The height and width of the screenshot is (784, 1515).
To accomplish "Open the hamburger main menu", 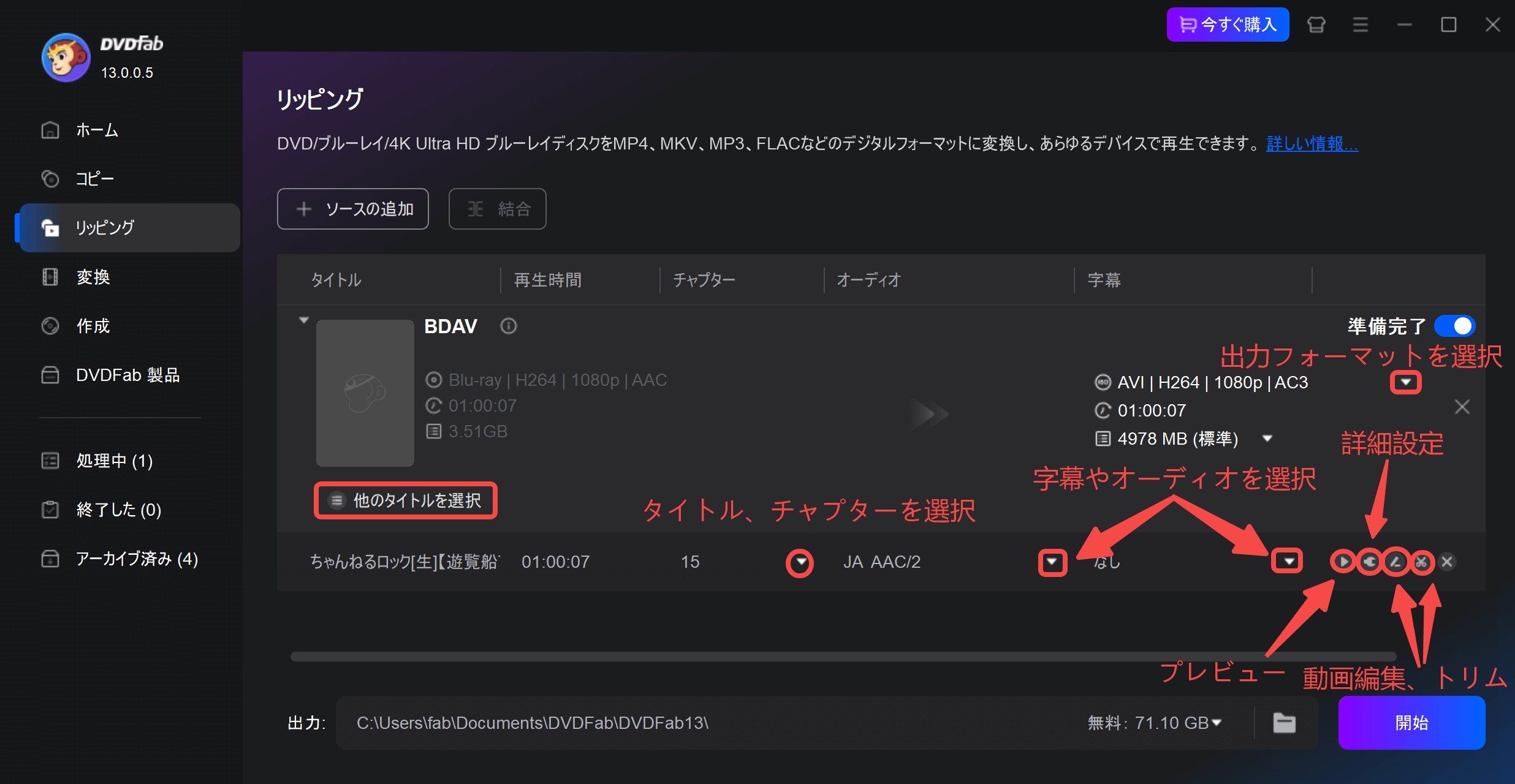I will (x=1360, y=24).
